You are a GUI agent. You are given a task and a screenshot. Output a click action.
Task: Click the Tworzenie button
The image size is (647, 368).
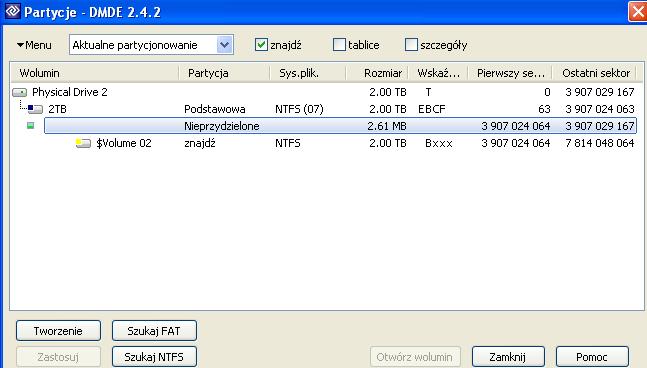pyautogui.click(x=58, y=331)
